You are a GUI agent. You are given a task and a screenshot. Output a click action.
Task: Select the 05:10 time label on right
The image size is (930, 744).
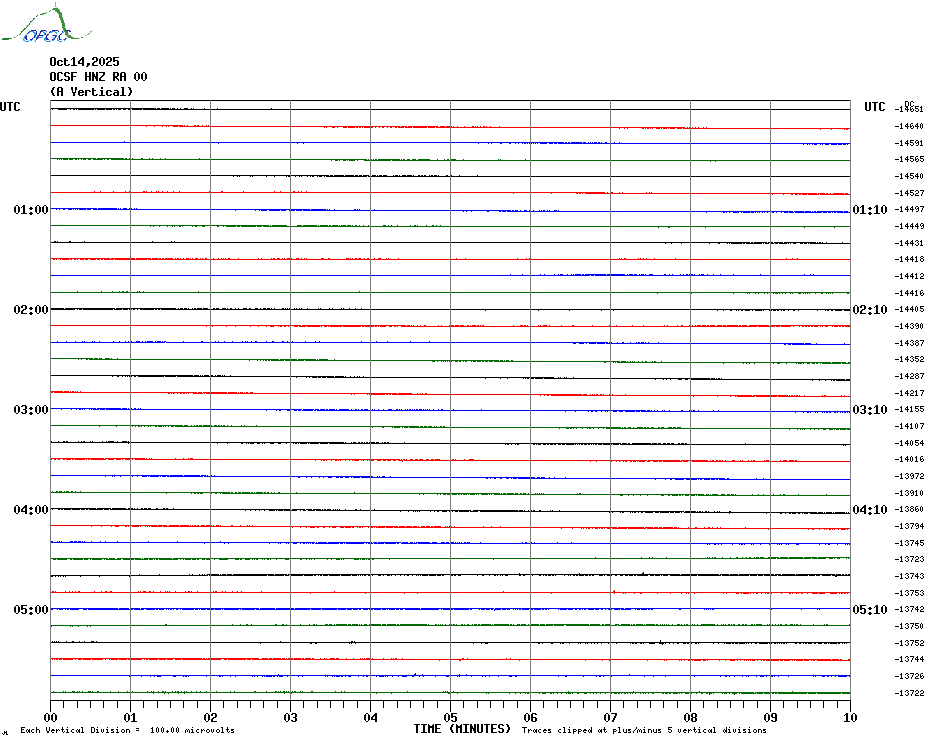point(869,610)
